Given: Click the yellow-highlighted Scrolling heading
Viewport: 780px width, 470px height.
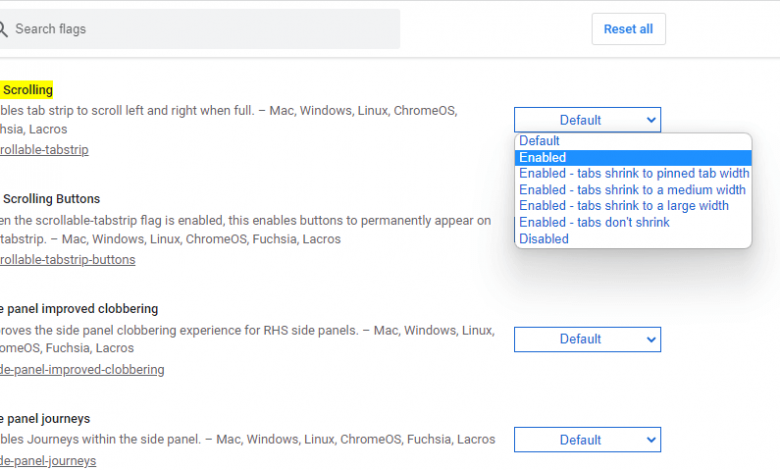Looking at the screenshot, I should point(27,90).
